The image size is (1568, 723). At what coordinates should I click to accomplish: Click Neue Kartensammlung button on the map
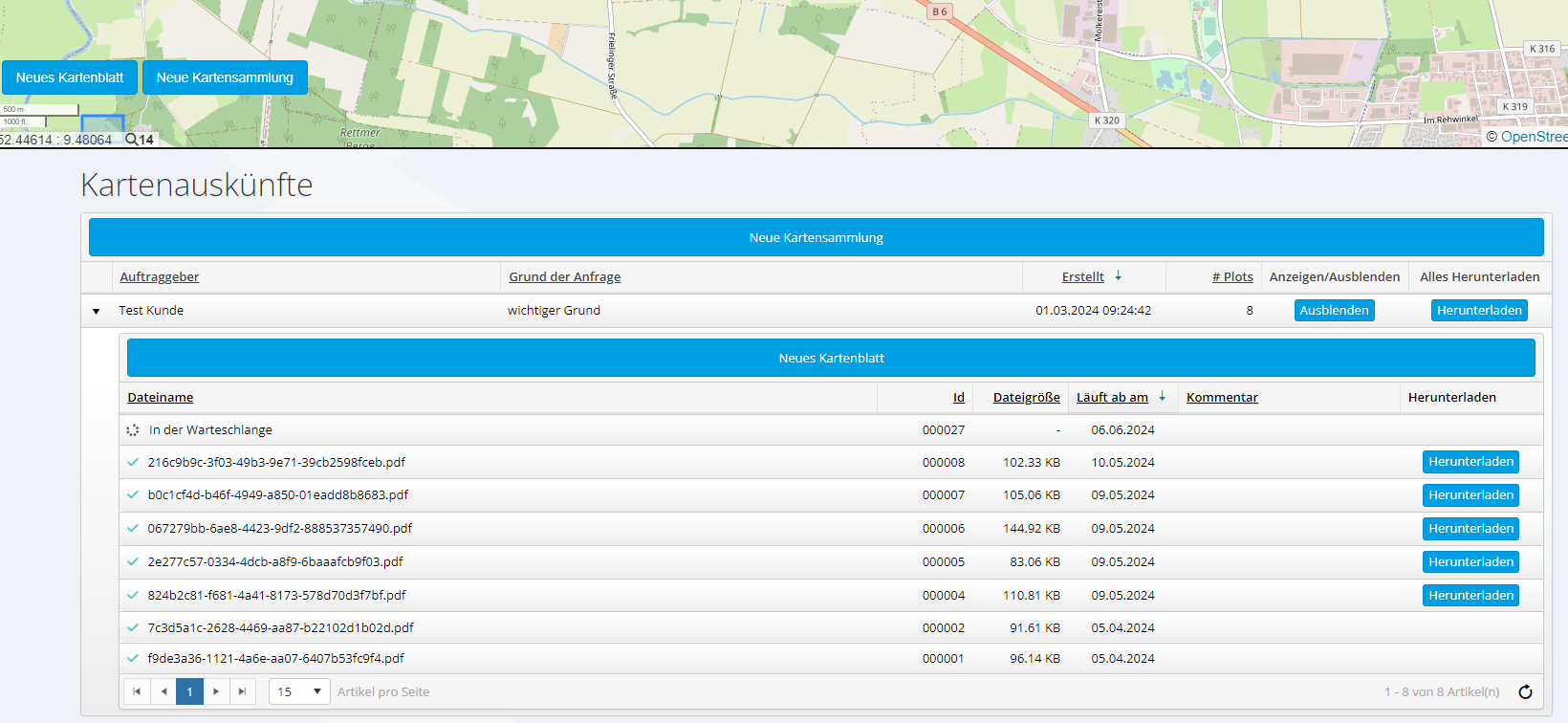click(225, 77)
